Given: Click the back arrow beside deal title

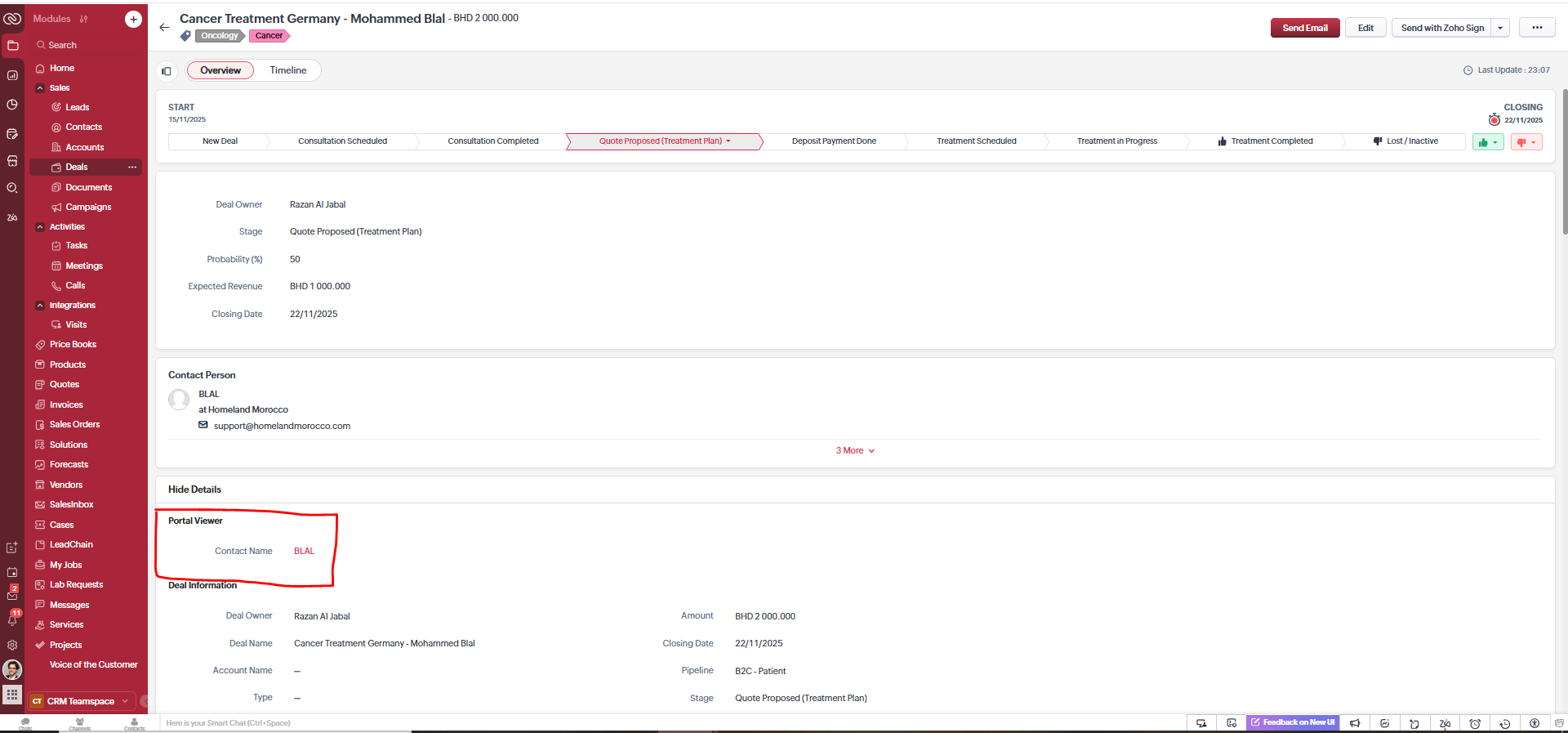Looking at the screenshot, I should [164, 28].
